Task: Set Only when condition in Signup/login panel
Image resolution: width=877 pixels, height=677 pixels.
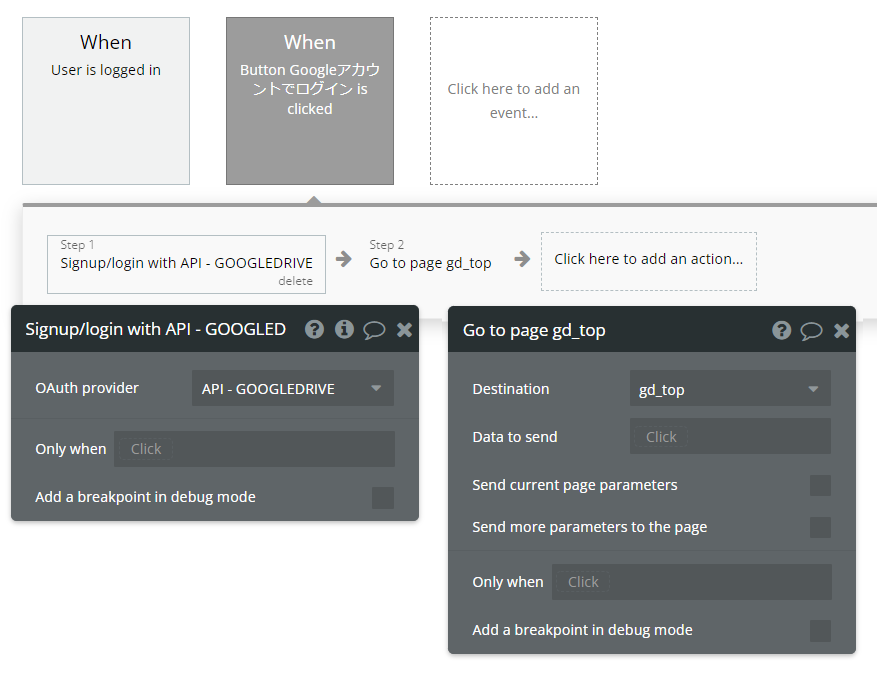Action: pyautogui.click(x=254, y=449)
